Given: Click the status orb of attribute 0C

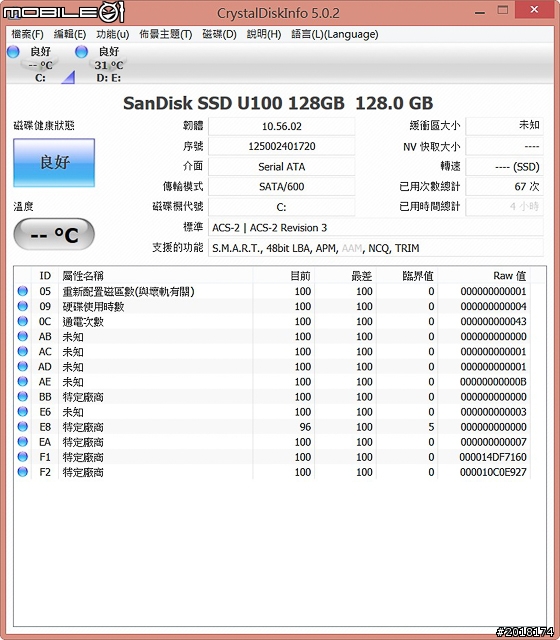Looking at the screenshot, I should click(23, 321).
